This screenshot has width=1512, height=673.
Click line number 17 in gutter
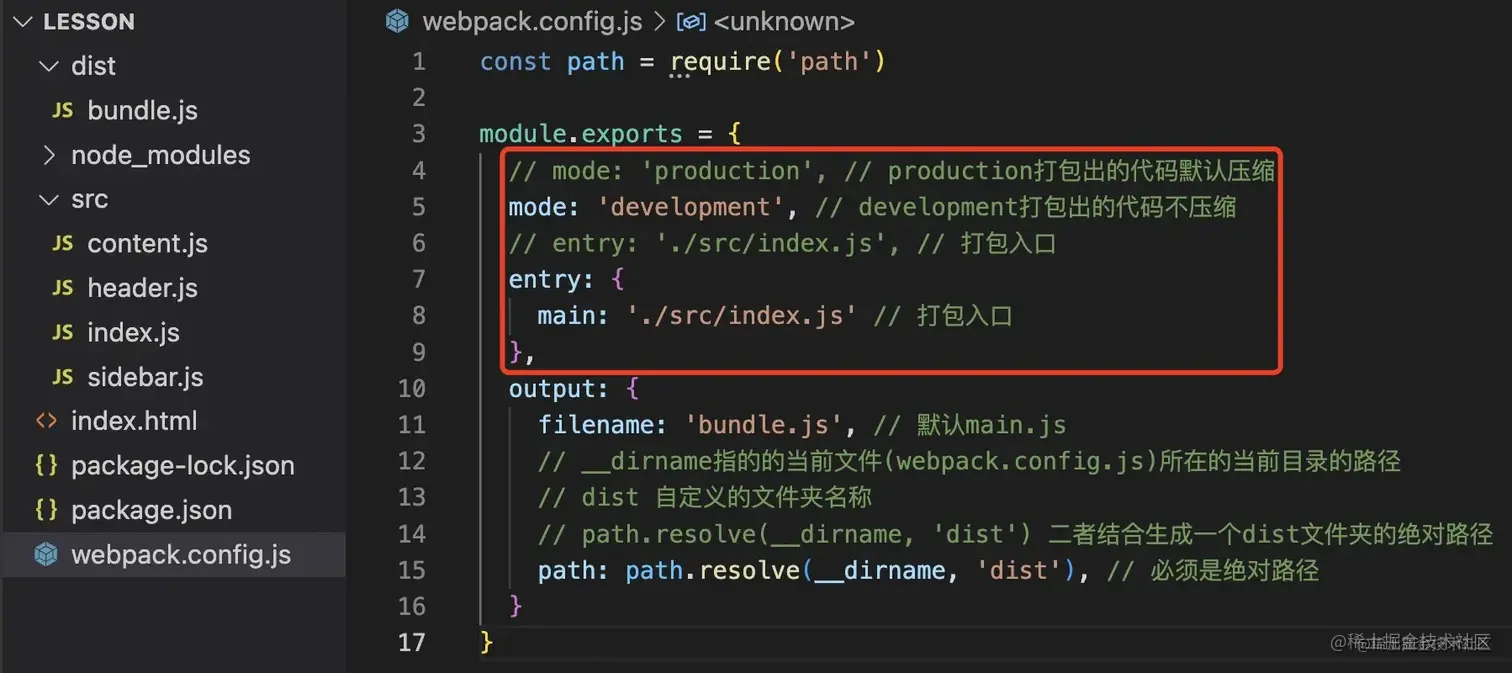pyautogui.click(x=411, y=642)
